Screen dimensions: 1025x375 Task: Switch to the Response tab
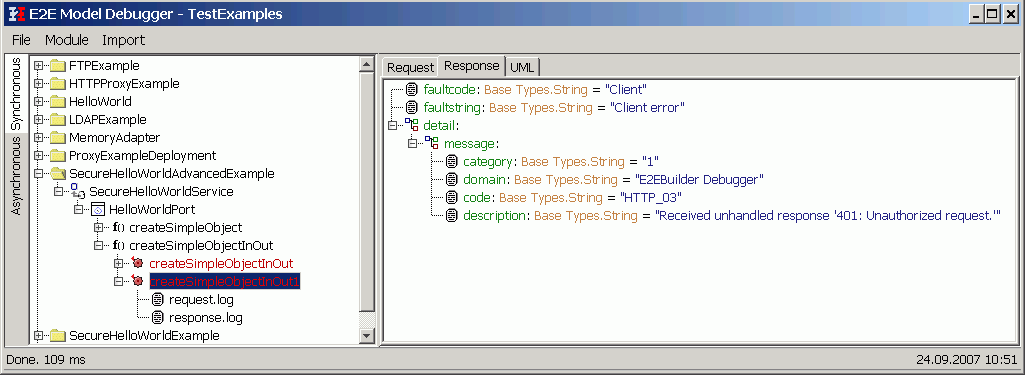[x=471, y=66]
